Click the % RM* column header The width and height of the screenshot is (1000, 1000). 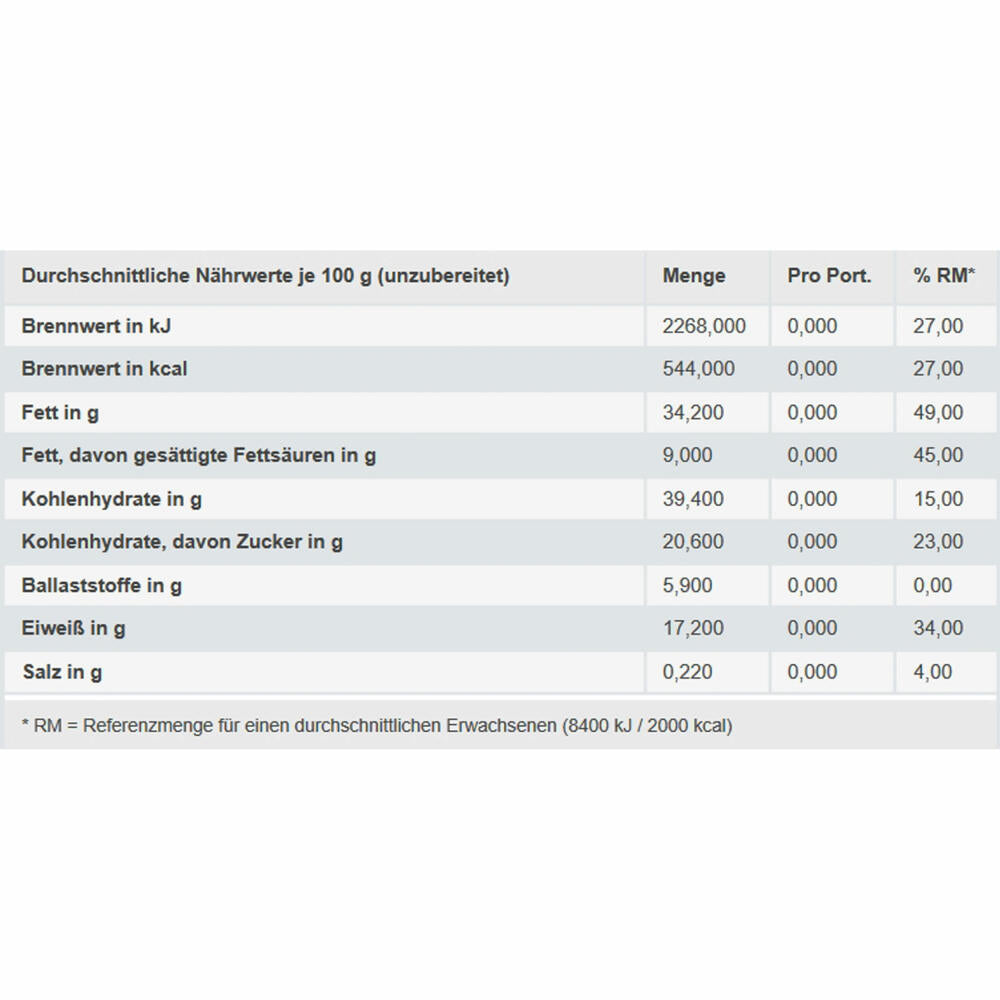pyautogui.click(x=944, y=276)
